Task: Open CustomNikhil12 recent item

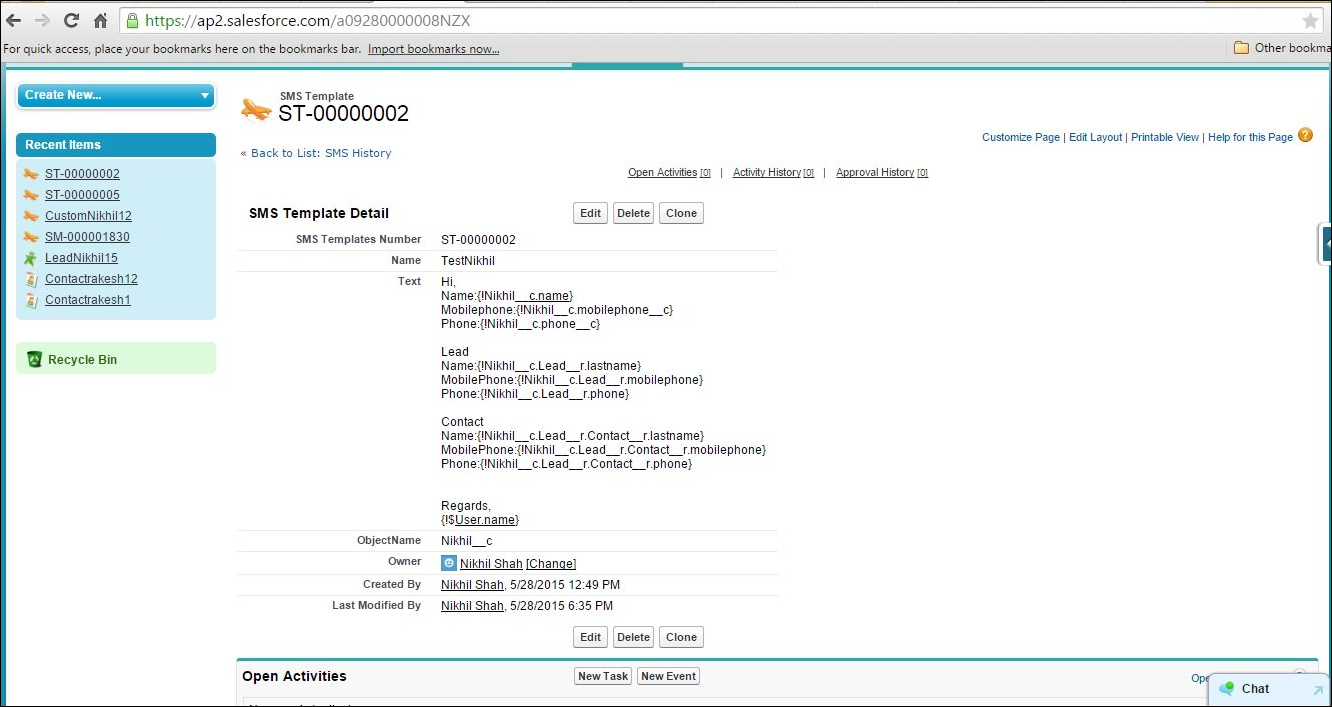Action: [88, 216]
